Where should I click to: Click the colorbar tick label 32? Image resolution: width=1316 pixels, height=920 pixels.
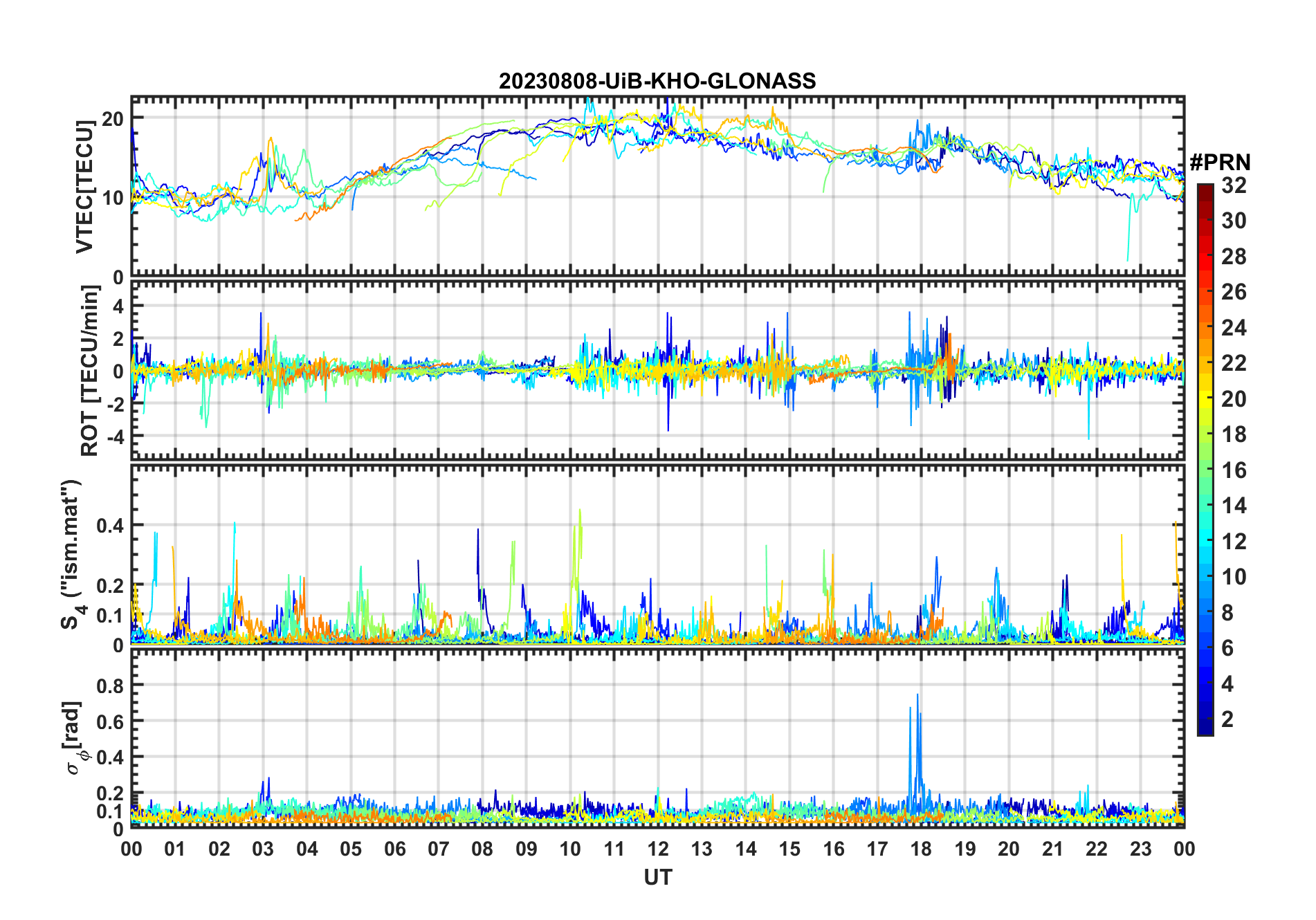[1234, 185]
